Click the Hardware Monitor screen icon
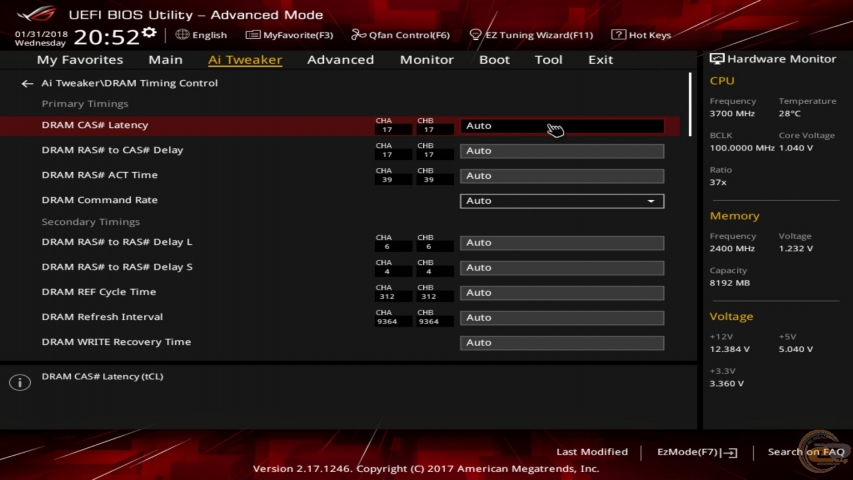This screenshot has height=480, width=853. tap(716, 59)
